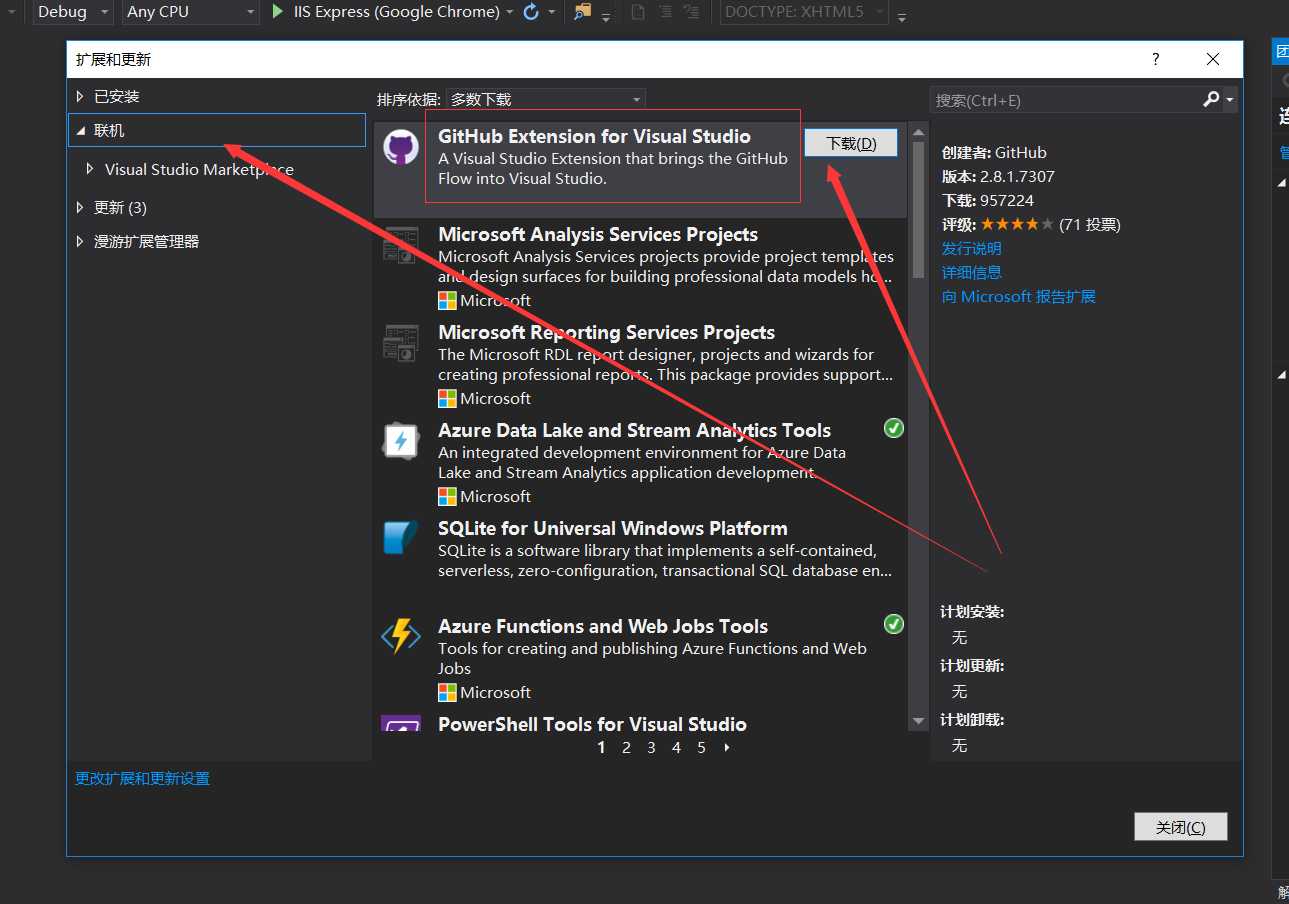Click Microsoft logo under Analysis Services Projects
Image resolution: width=1289 pixels, height=904 pixels.
pyautogui.click(x=447, y=300)
